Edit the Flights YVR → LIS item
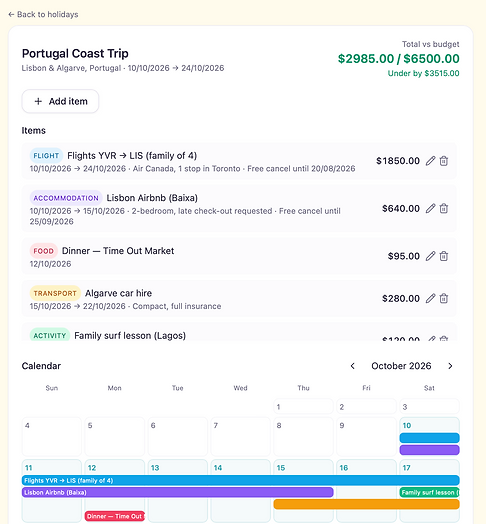Screen dimensions: 486x524 431,161
